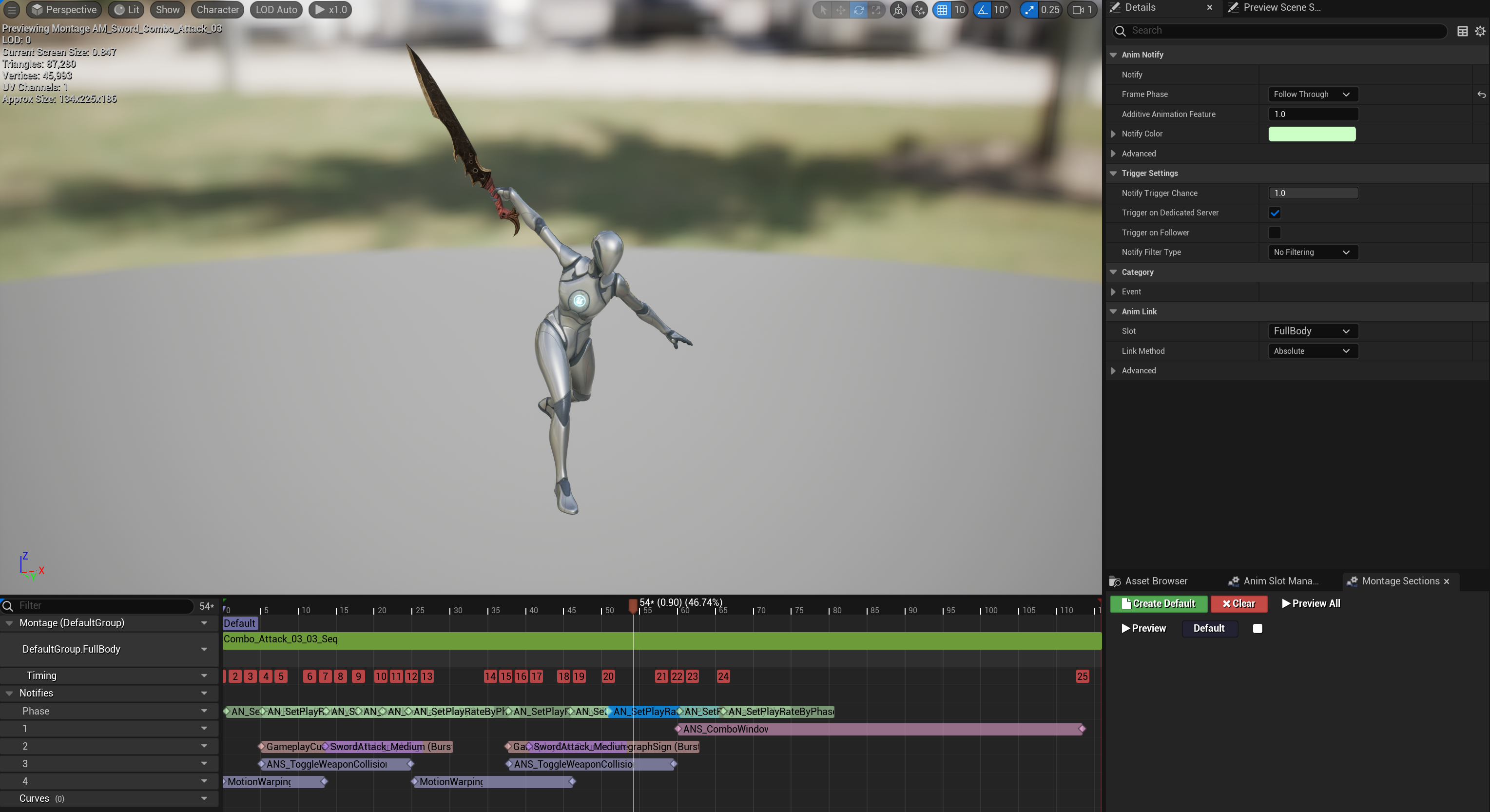The width and height of the screenshot is (1490, 812).
Task: Select the scale gizmo tool
Action: [x=876, y=10]
